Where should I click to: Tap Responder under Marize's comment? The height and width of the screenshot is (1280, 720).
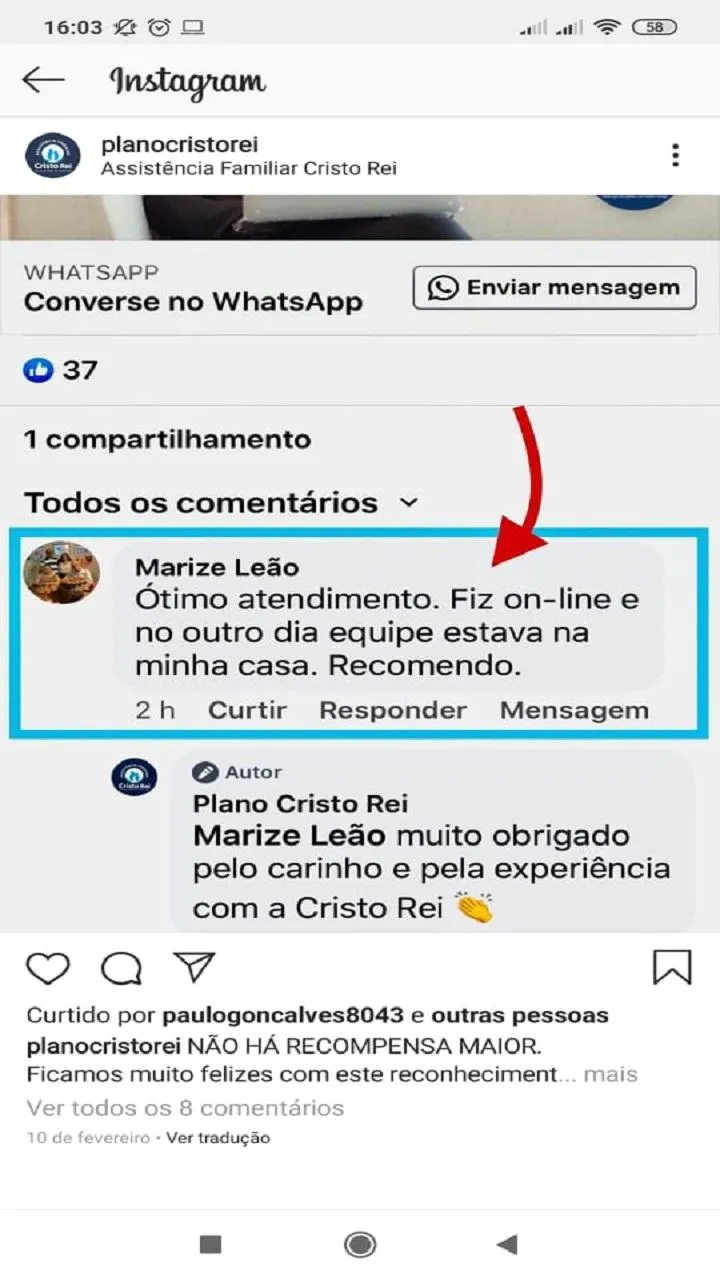[x=393, y=710]
